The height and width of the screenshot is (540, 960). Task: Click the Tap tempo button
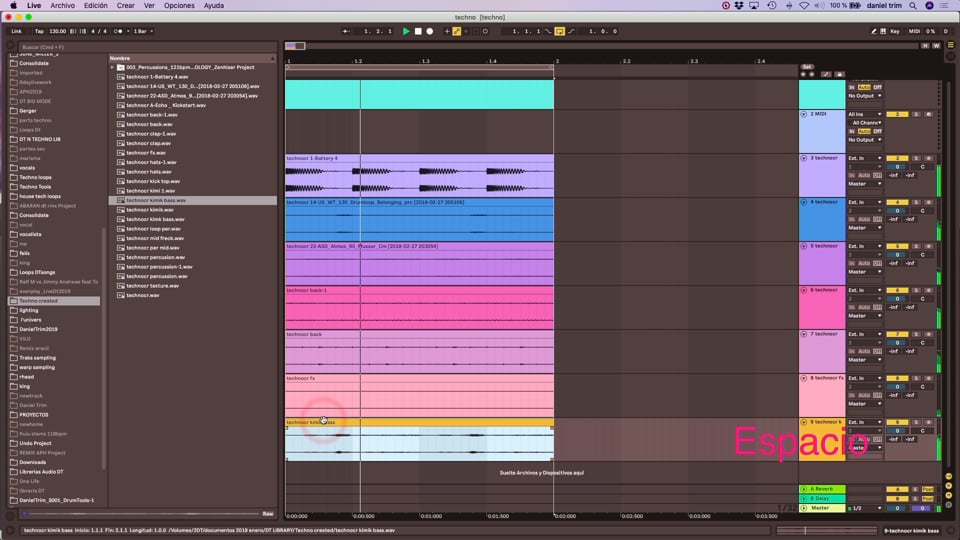point(39,31)
